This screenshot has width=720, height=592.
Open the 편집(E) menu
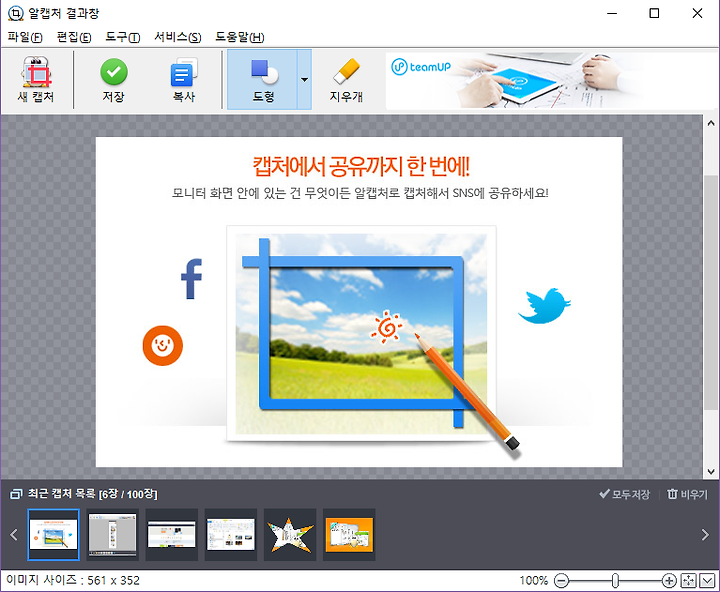click(74, 37)
